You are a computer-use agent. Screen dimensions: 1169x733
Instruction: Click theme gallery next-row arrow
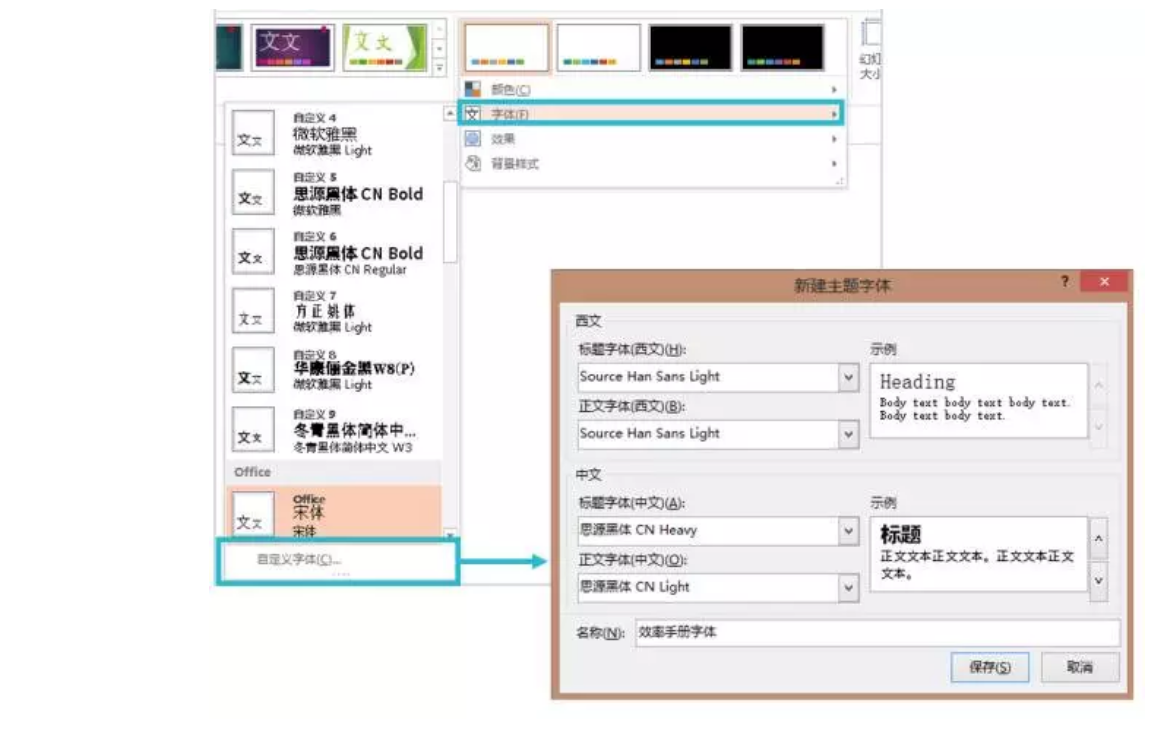439,48
